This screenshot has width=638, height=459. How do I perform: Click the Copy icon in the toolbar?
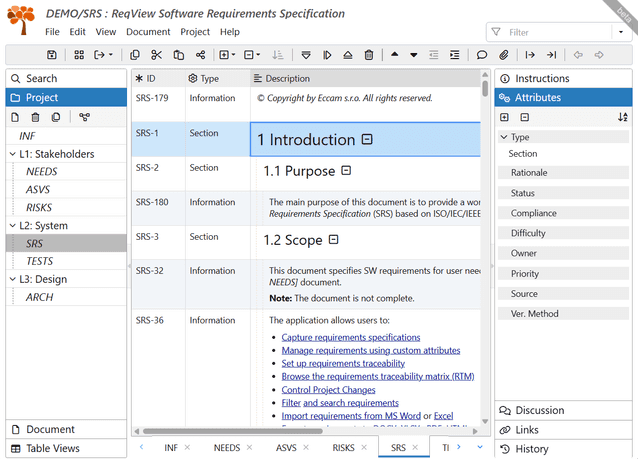tap(135, 55)
